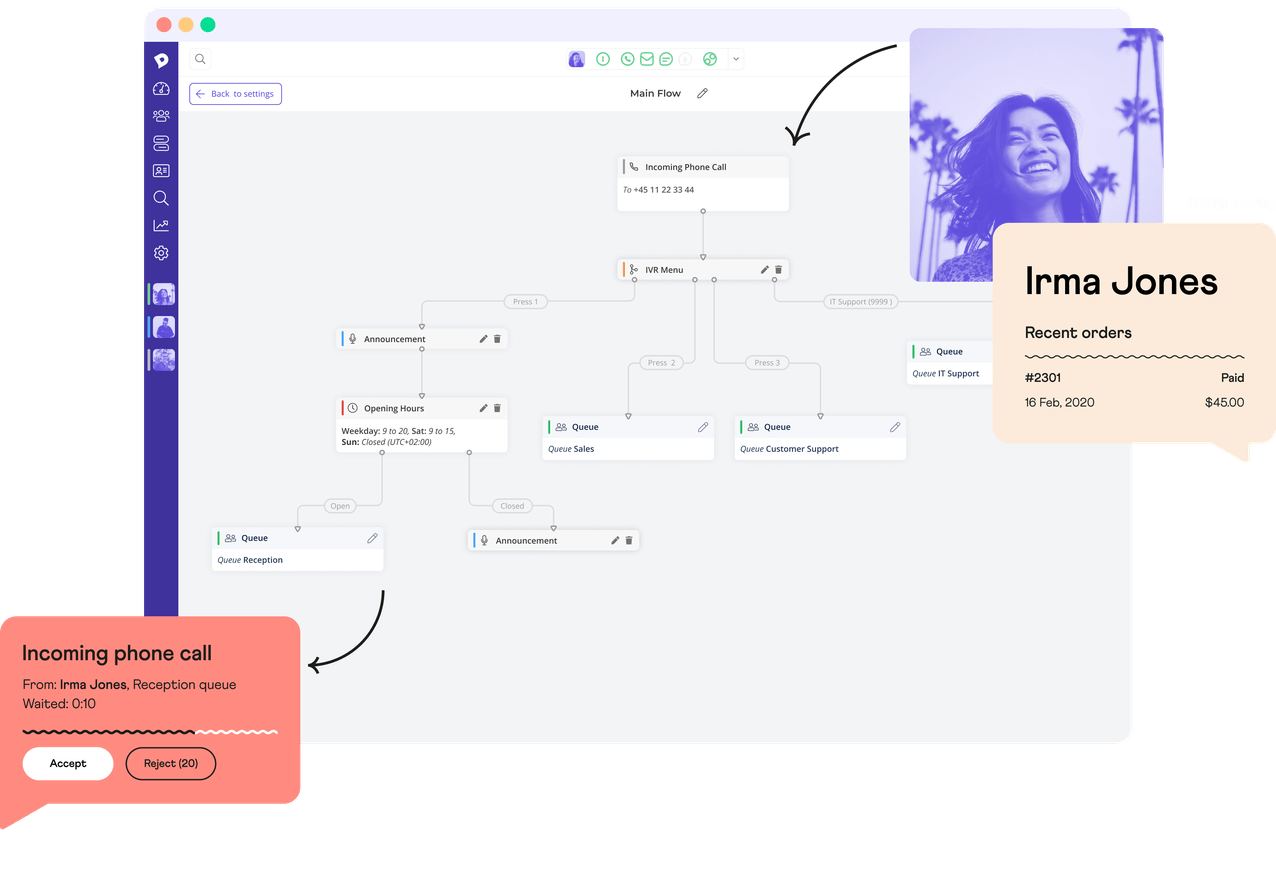Delete the IVR Menu node

(779, 270)
